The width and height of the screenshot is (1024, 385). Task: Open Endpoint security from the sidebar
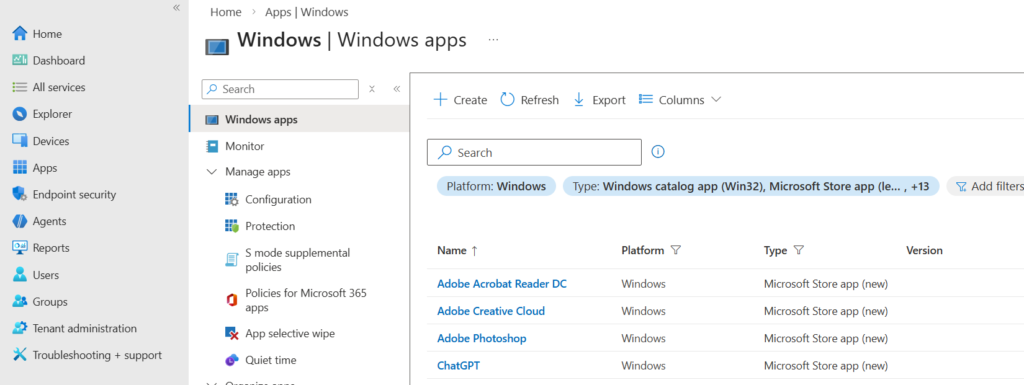[x=74, y=194]
